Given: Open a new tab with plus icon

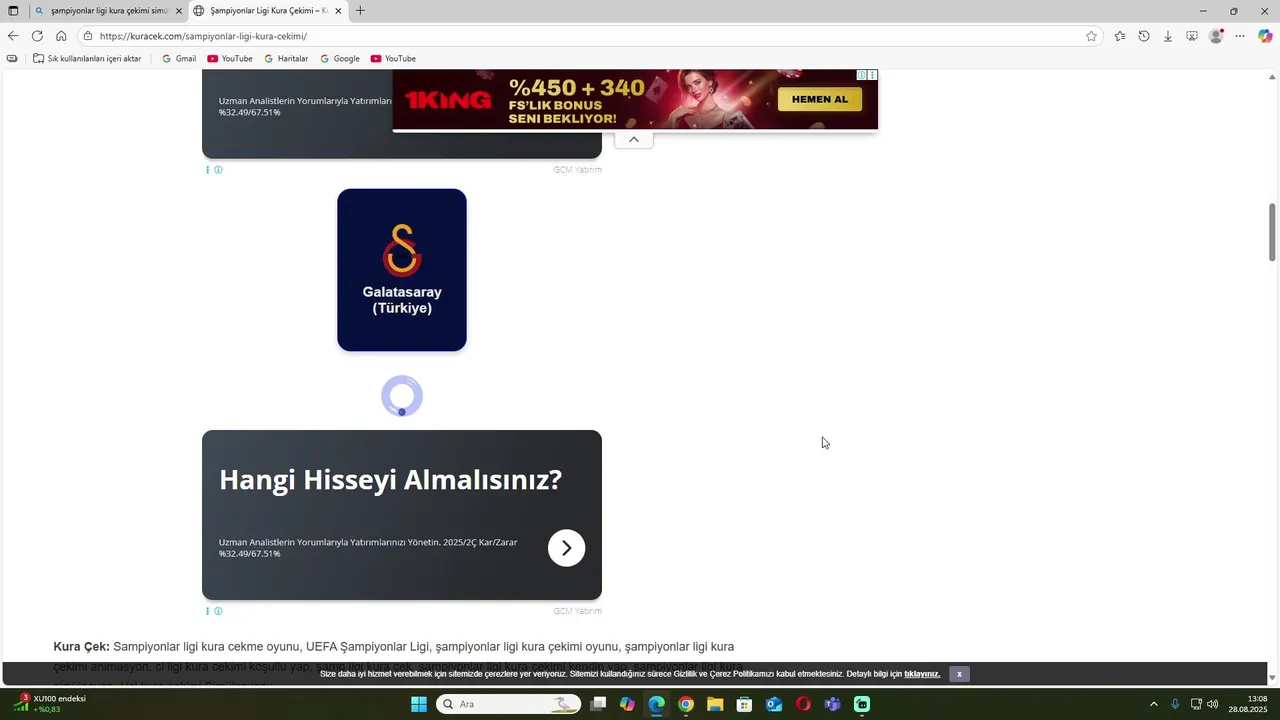Looking at the screenshot, I should click(360, 11).
